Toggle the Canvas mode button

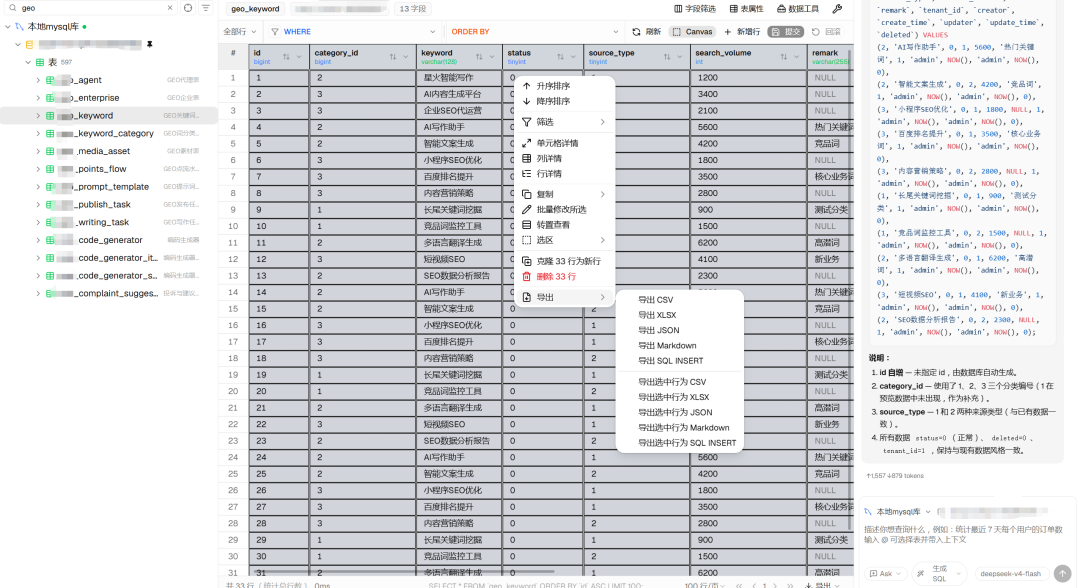coord(692,32)
